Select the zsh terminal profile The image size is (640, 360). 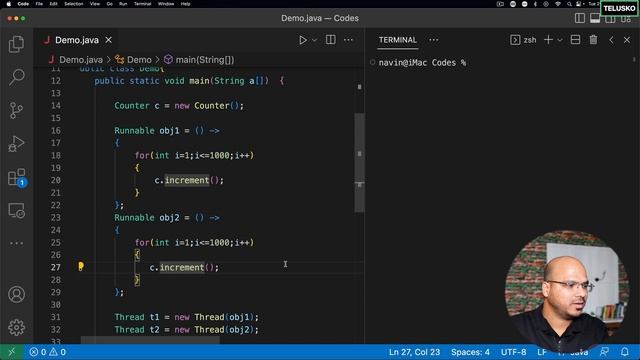[x=523, y=40]
